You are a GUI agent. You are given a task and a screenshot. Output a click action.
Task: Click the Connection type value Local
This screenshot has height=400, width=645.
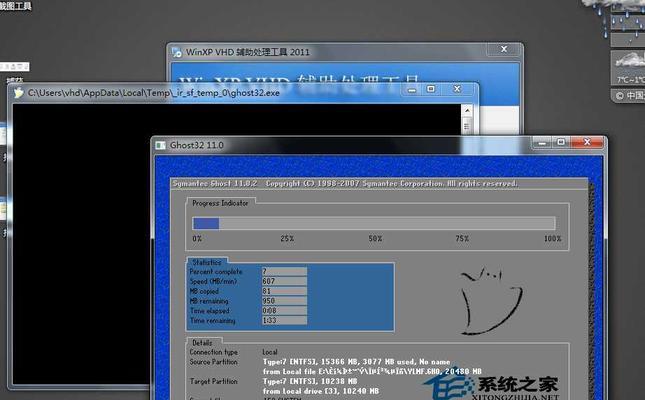click(270, 352)
